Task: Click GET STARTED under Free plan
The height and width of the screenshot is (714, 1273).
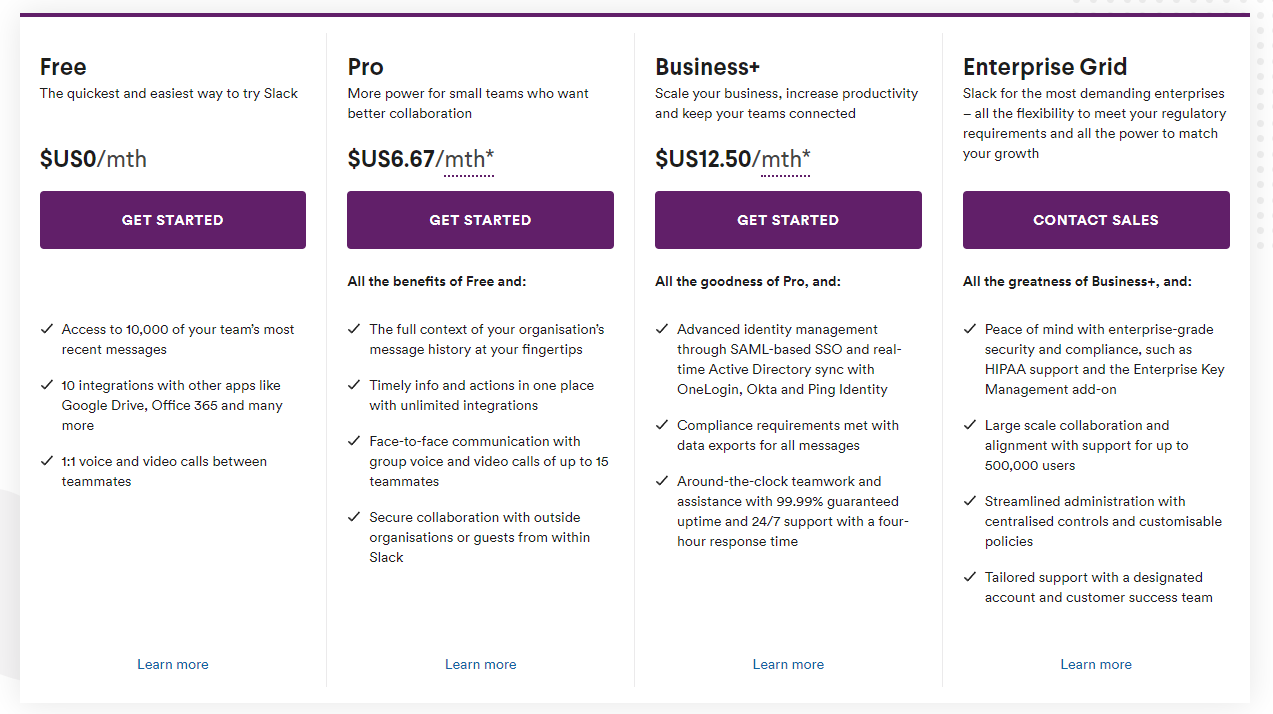Action: point(172,220)
